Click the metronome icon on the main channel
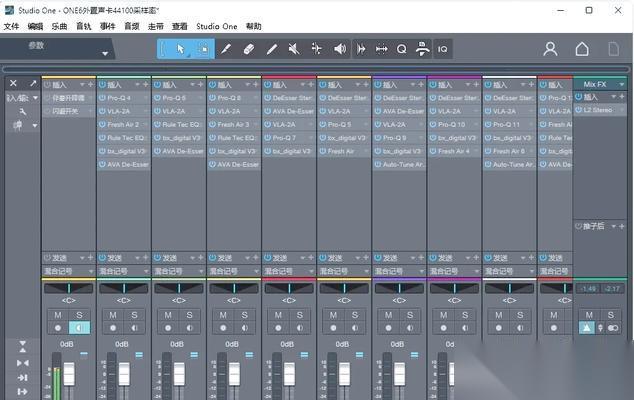634x400 pixels. point(600,328)
